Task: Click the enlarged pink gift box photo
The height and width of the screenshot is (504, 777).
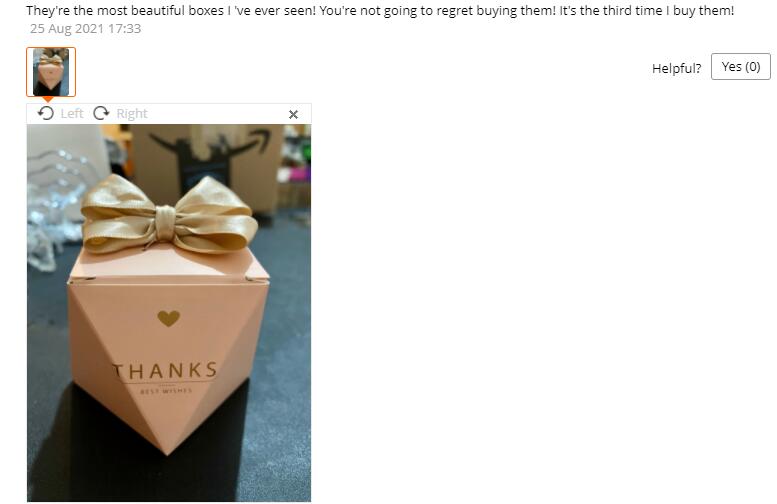Action: click(x=169, y=313)
